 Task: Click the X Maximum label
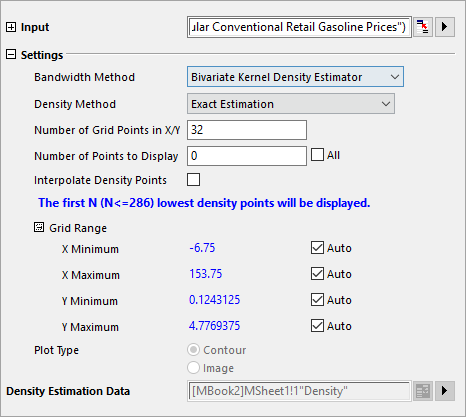[91, 275]
